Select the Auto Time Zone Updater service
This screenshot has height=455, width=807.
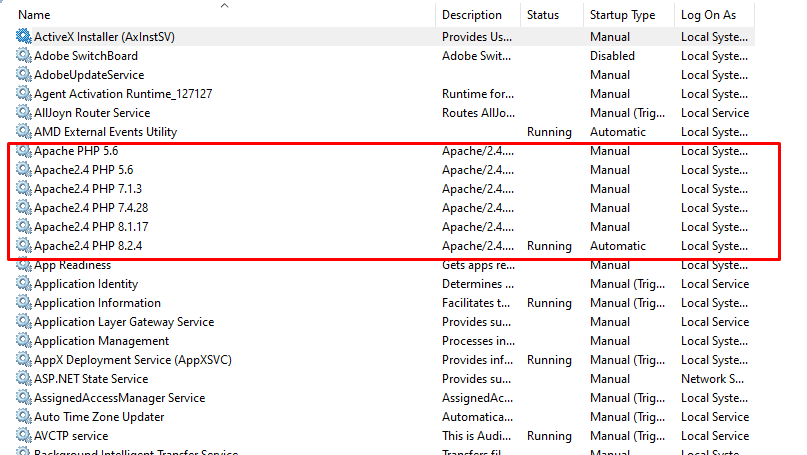point(99,417)
